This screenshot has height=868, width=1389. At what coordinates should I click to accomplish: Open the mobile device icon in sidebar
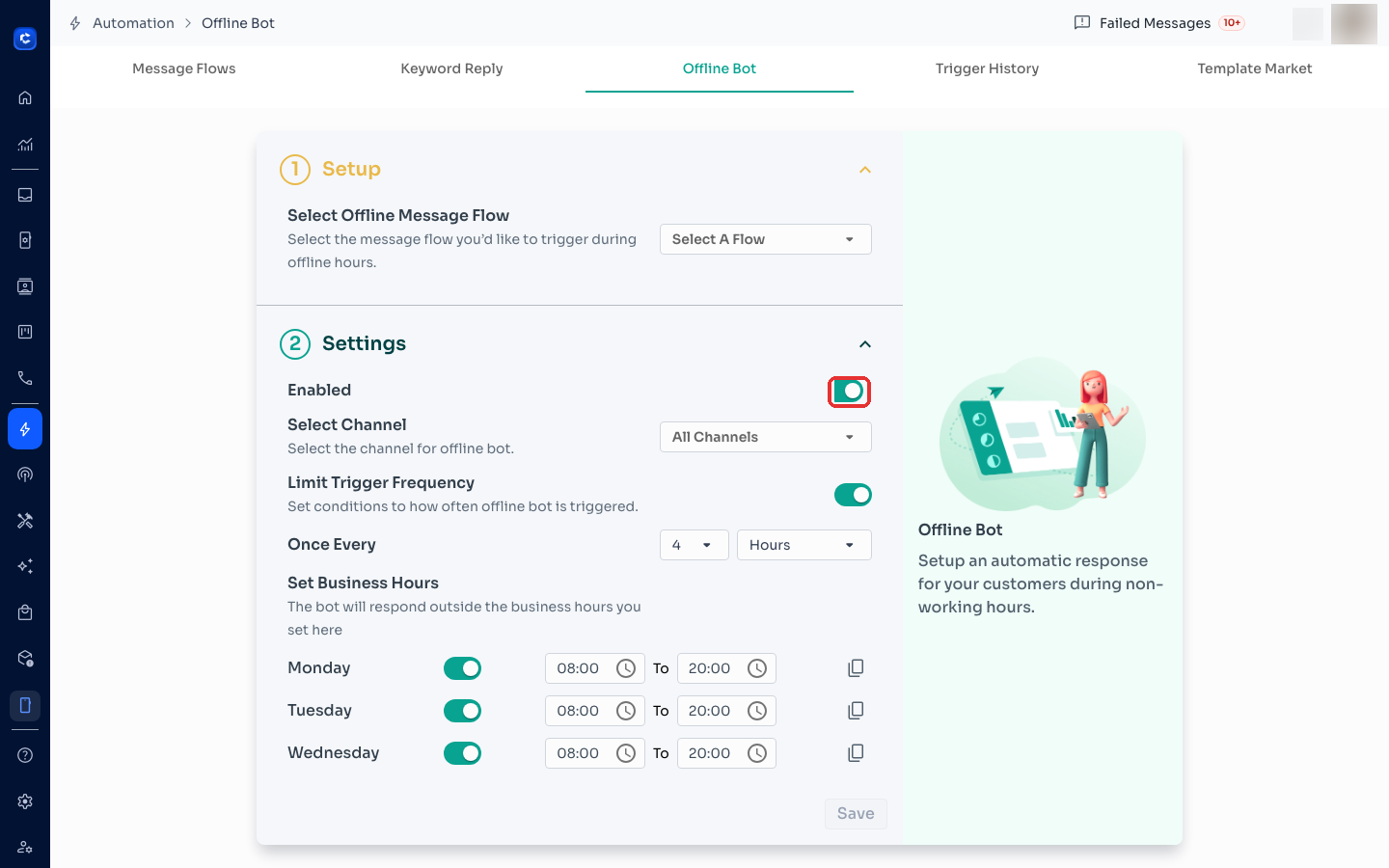click(x=25, y=705)
